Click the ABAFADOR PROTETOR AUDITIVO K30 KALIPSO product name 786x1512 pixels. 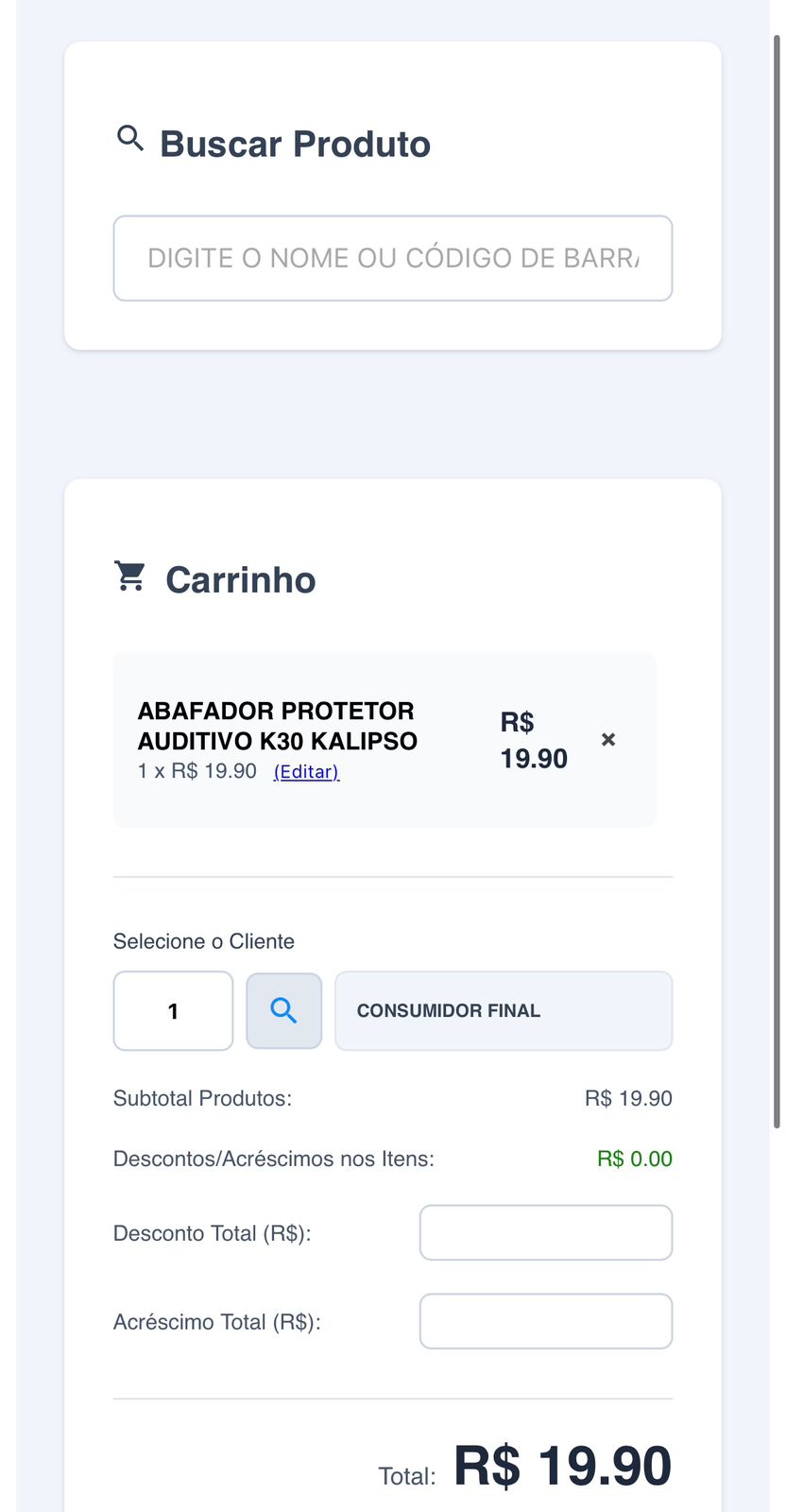277,726
